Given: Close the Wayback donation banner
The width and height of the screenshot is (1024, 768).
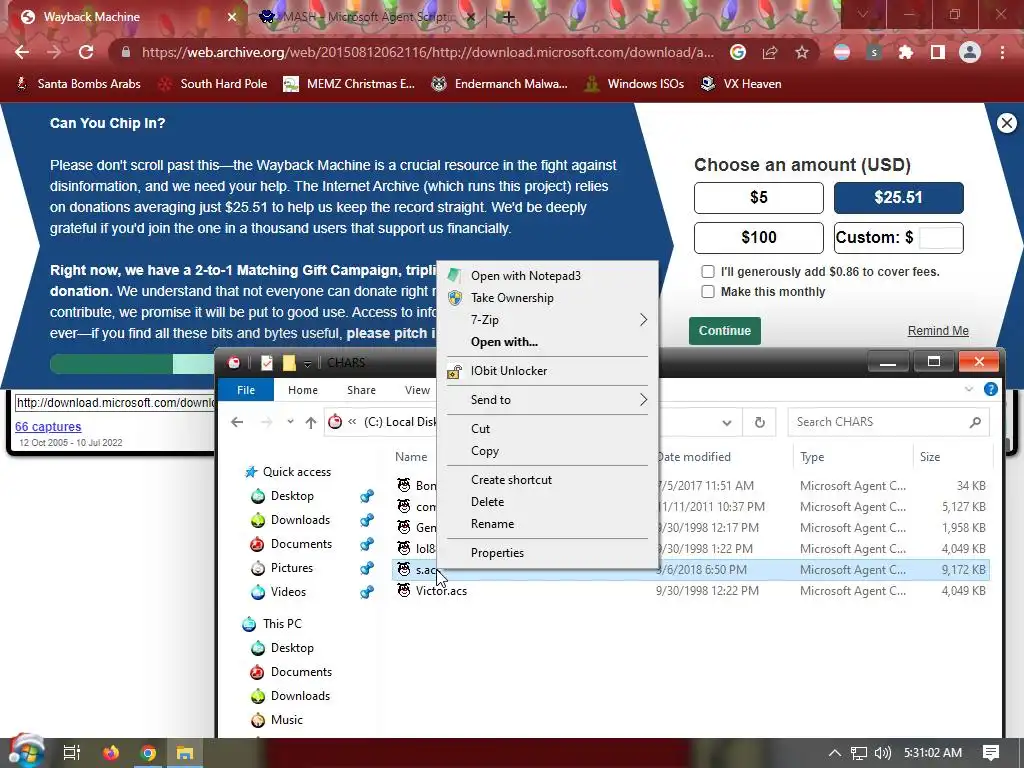Looking at the screenshot, I should (x=1007, y=123).
